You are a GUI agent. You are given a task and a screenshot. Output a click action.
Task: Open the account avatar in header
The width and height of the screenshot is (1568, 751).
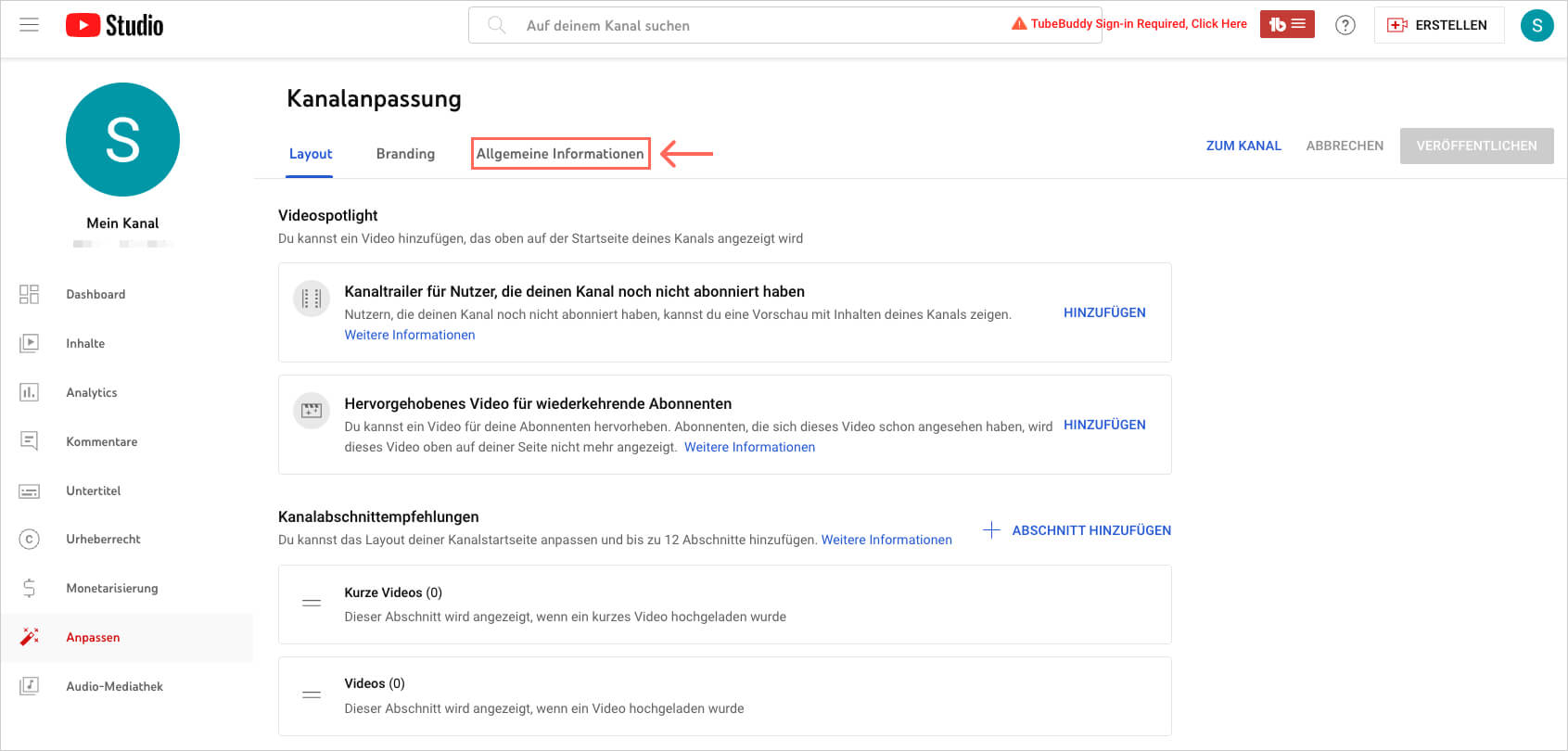pyautogui.click(x=1536, y=25)
